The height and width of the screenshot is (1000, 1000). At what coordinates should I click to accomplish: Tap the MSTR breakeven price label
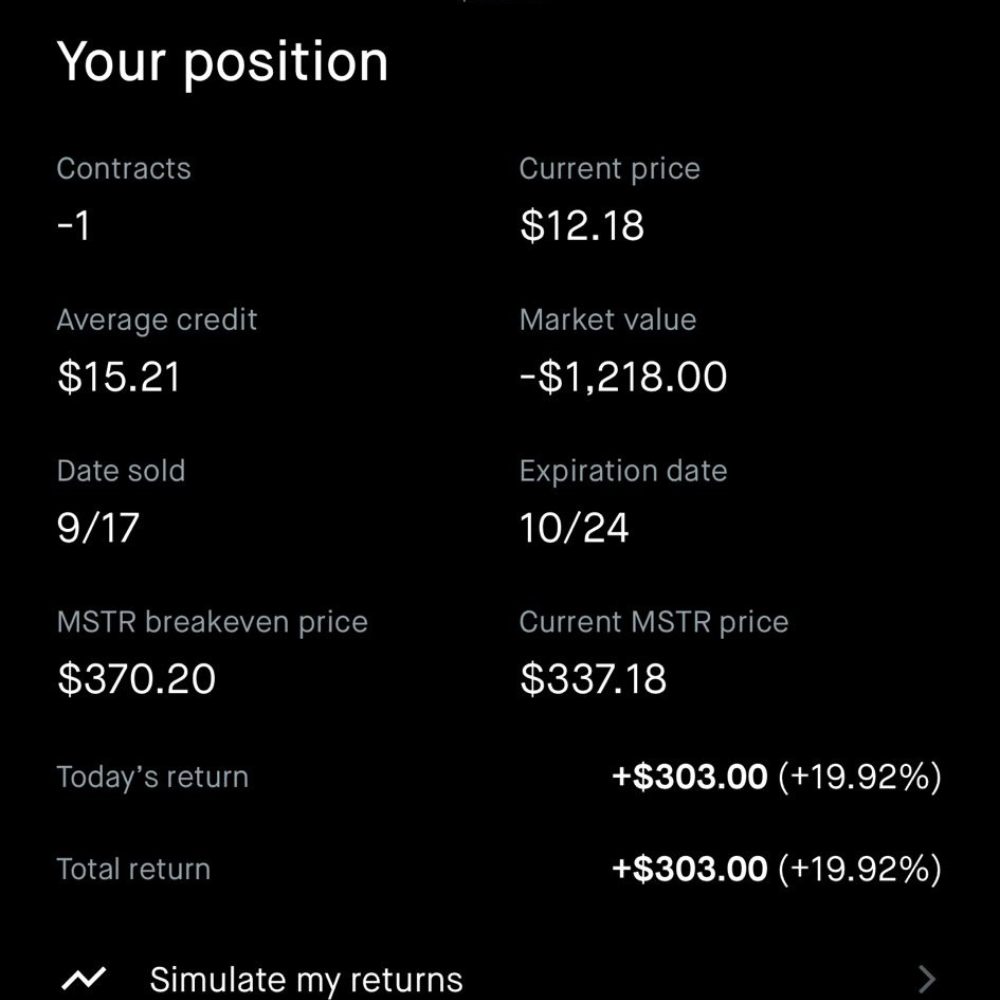click(x=212, y=622)
